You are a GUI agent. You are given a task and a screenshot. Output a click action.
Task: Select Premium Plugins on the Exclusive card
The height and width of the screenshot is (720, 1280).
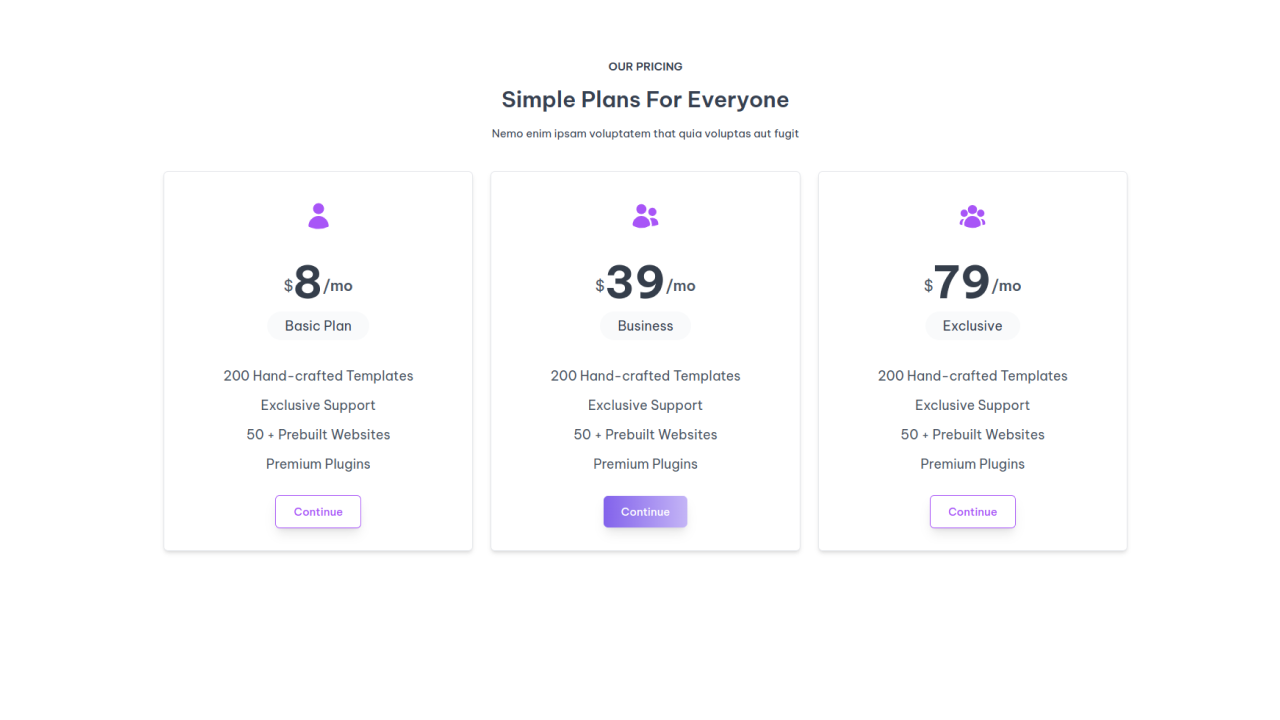(972, 463)
